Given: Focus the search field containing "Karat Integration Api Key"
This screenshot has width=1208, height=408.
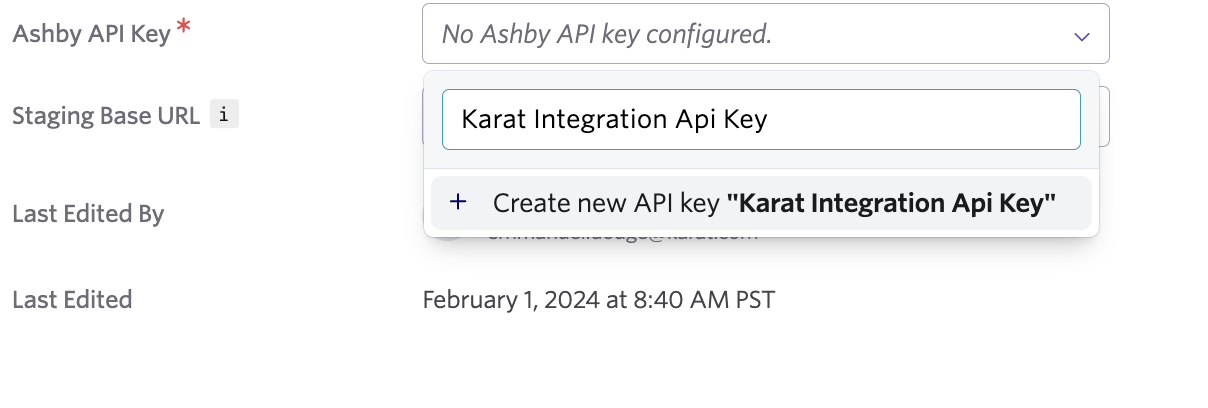Looking at the screenshot, I should tap(761, 120).
